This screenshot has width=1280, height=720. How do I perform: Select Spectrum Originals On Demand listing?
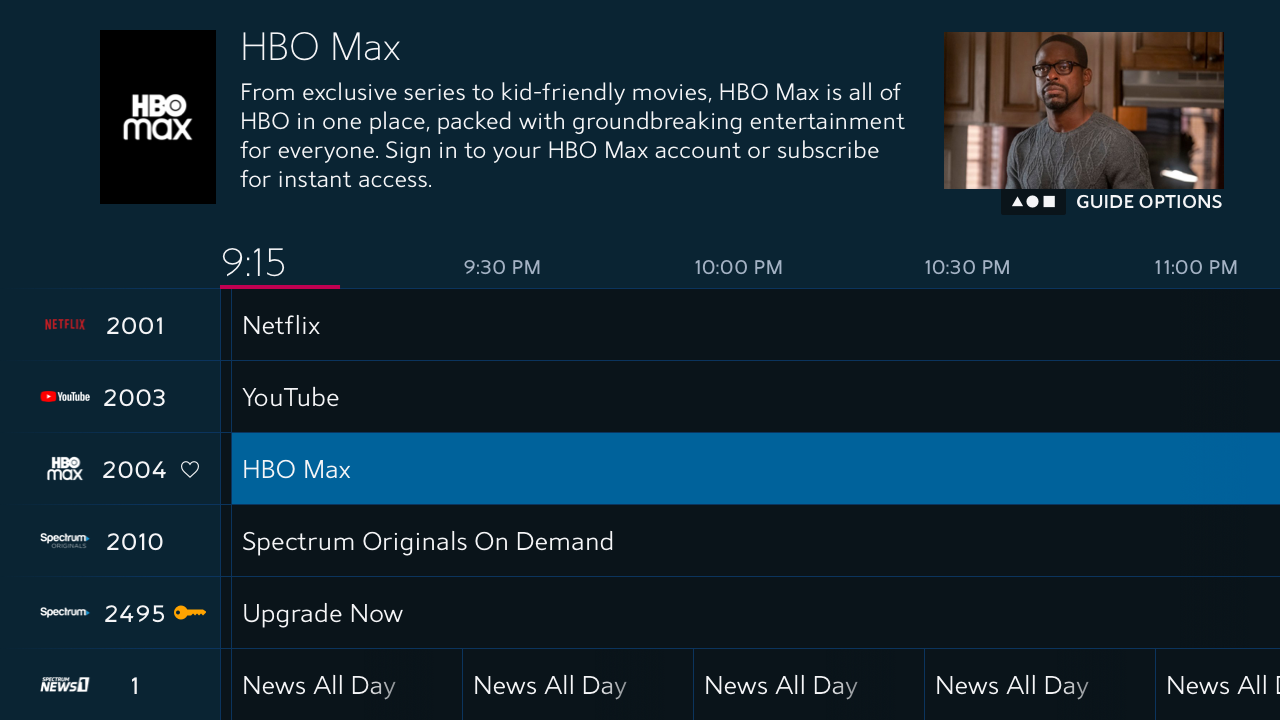(x=755, y=541)
